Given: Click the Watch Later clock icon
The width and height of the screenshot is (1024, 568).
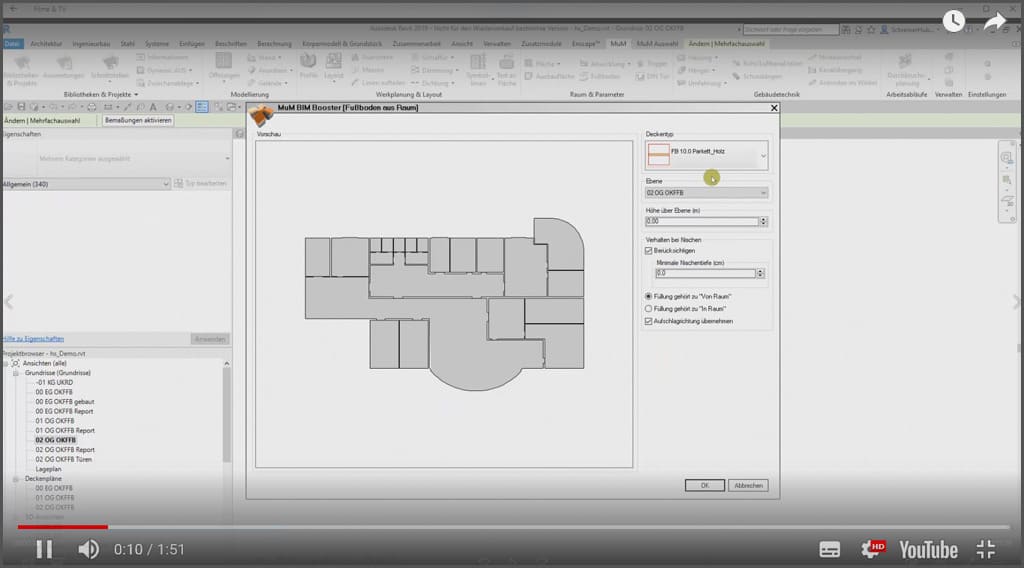Looking at the screenshot, I should click(x=953, y=20).
